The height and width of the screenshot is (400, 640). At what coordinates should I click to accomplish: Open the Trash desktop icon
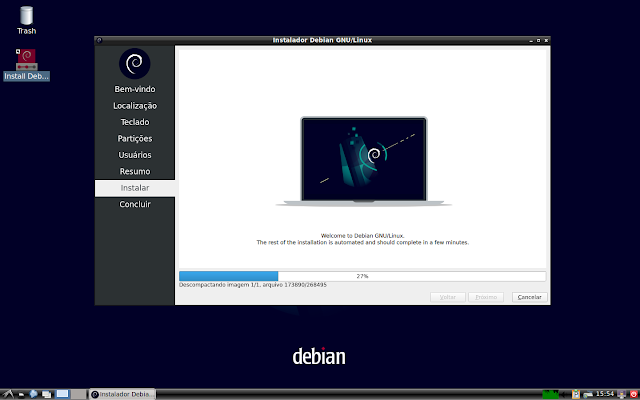pos(27,20)
